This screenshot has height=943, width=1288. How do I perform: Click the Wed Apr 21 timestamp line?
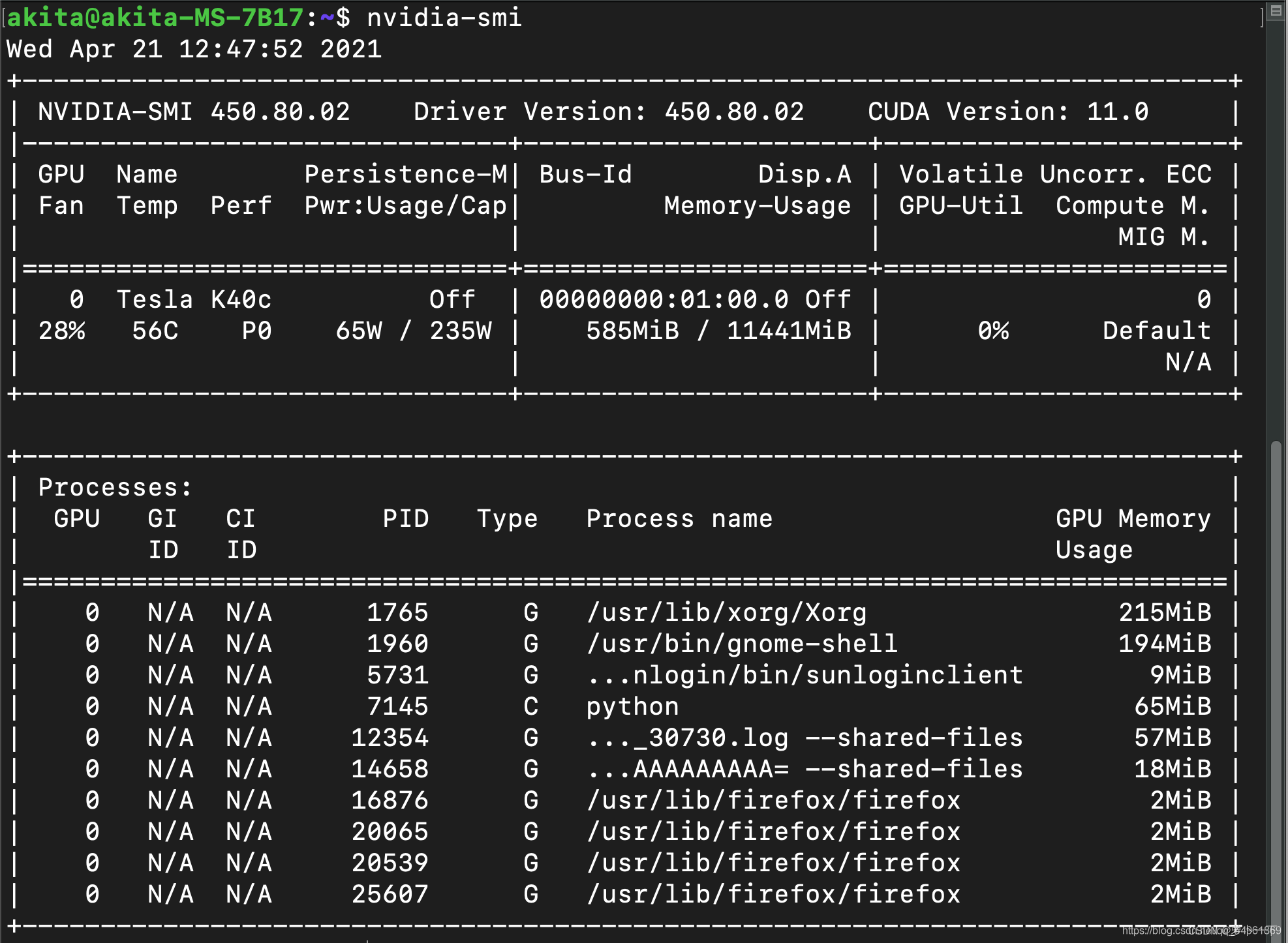click(x=194, y=49)
